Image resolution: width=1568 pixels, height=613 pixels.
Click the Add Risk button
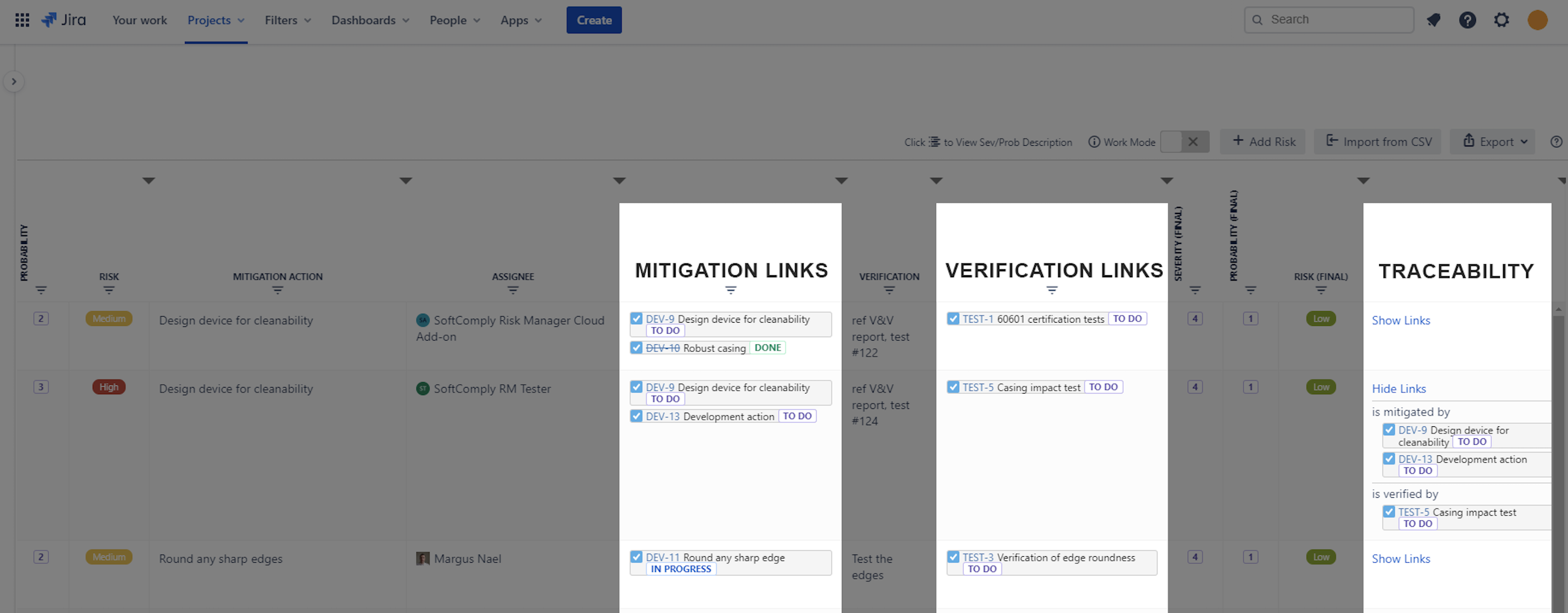tap(1263, 142)
